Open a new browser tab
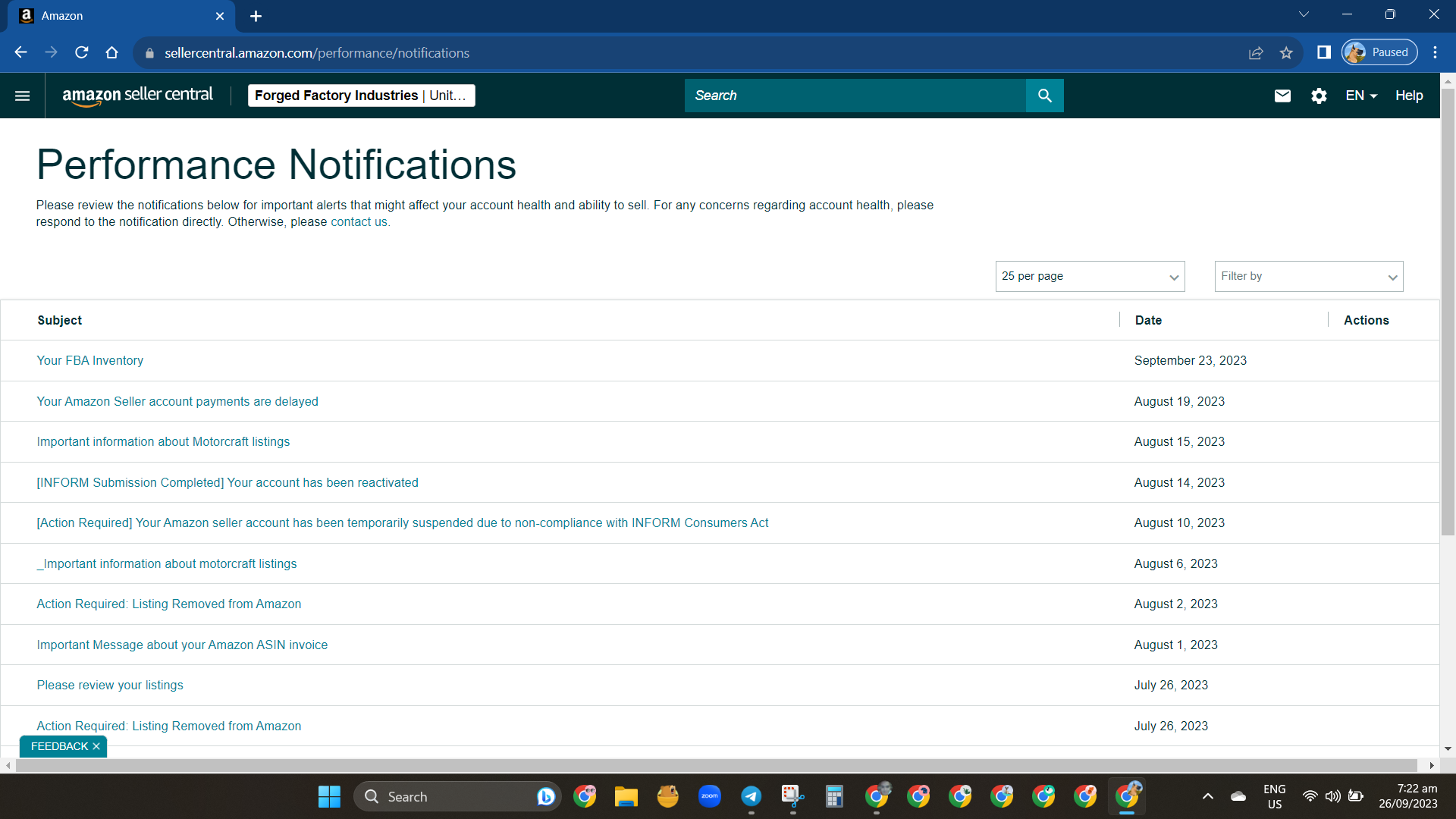Viewport: 1456px width, 819px height. click(256, 16)
